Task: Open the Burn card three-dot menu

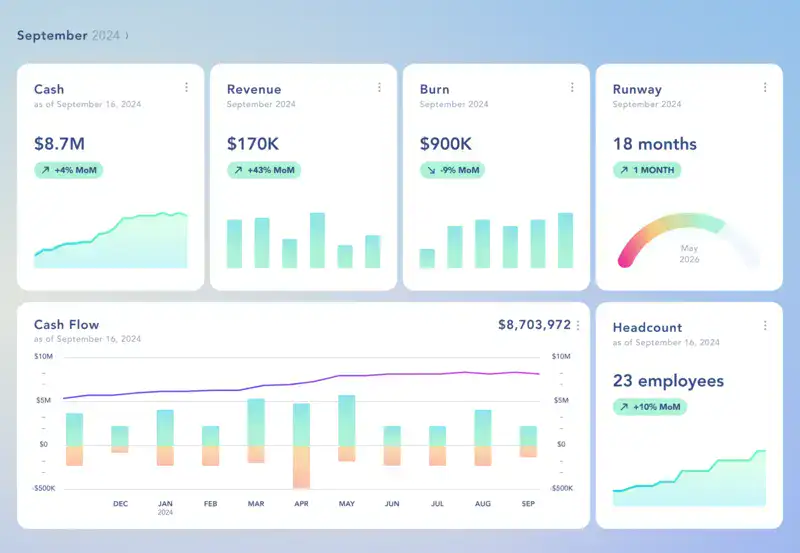Action: click(x=572, y=88)
